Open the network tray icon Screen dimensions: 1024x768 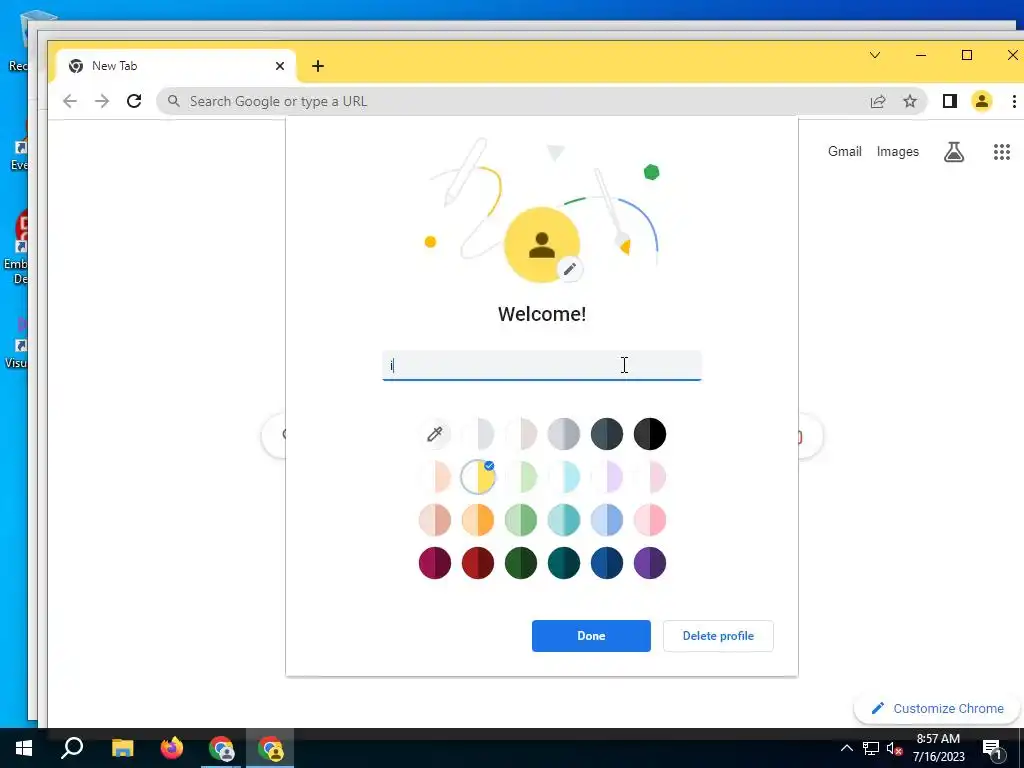[871, 748]
